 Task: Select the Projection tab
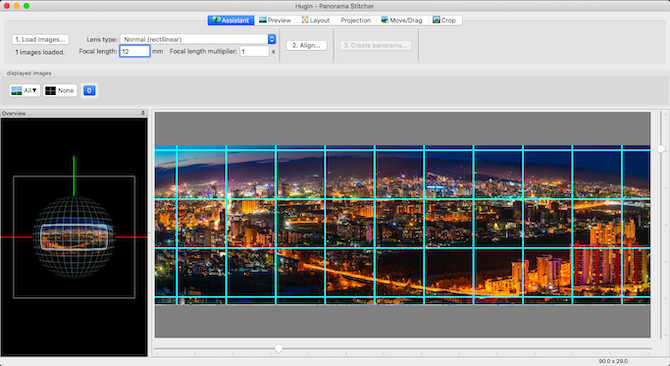(356, 20)
